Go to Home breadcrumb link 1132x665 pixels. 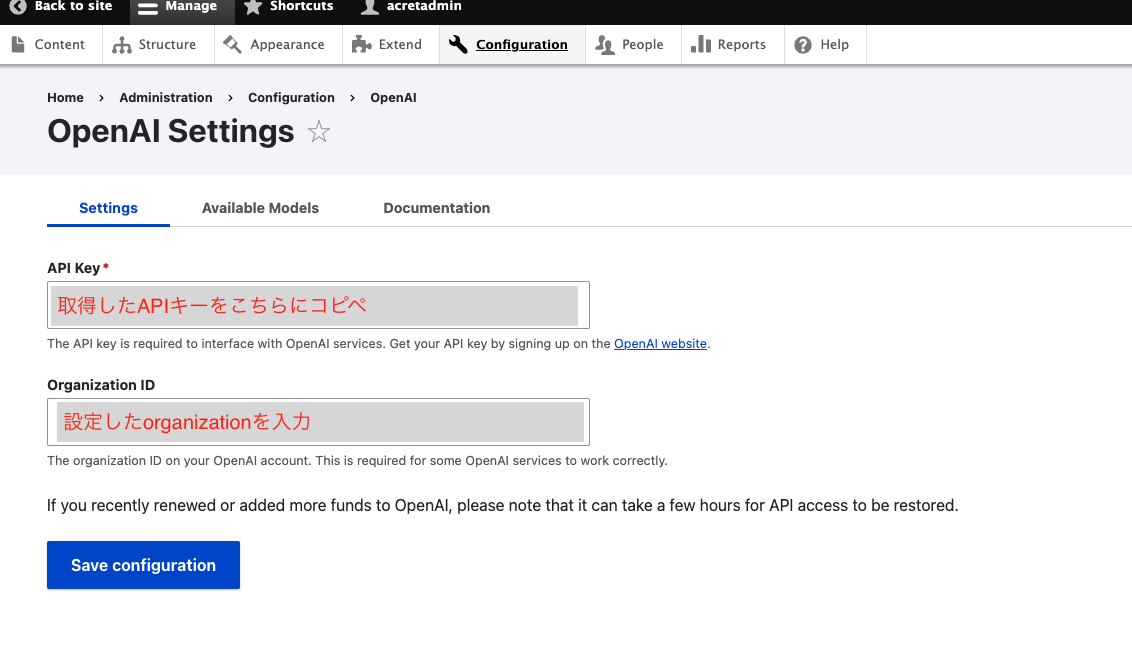coord(65,97)
